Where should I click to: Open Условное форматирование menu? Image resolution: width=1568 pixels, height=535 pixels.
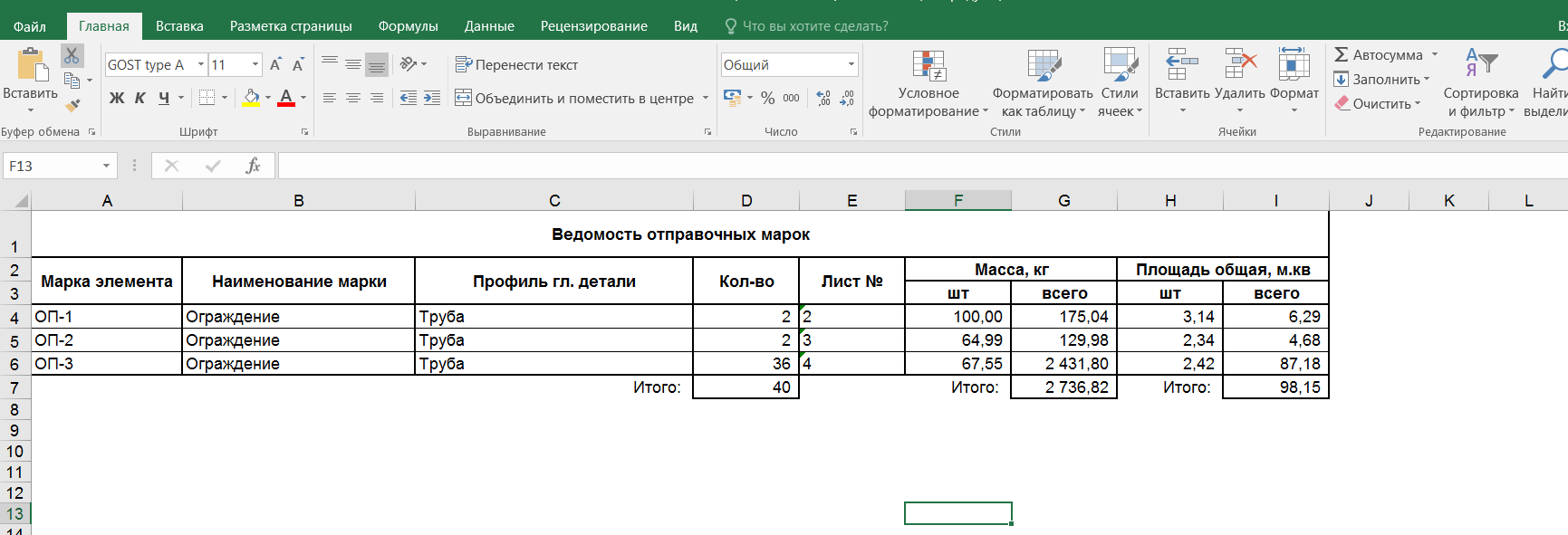(928, 84)
